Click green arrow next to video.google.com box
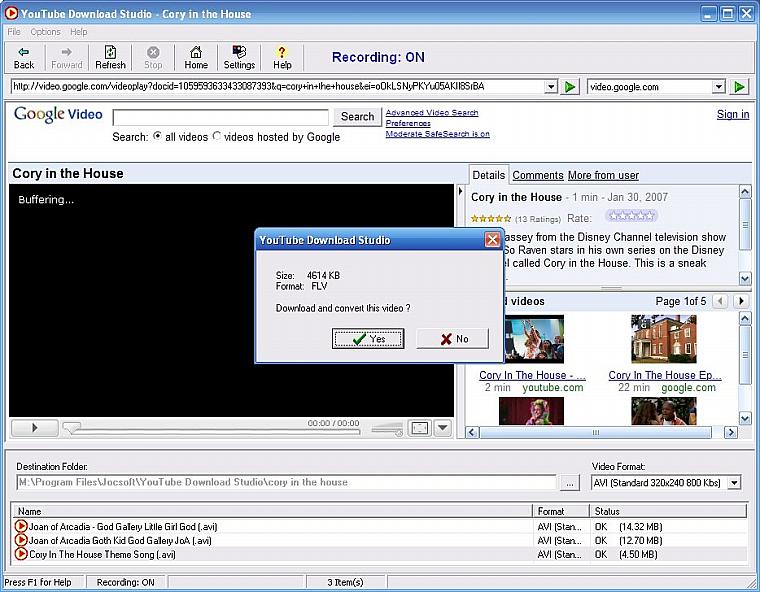 (739, 87)
